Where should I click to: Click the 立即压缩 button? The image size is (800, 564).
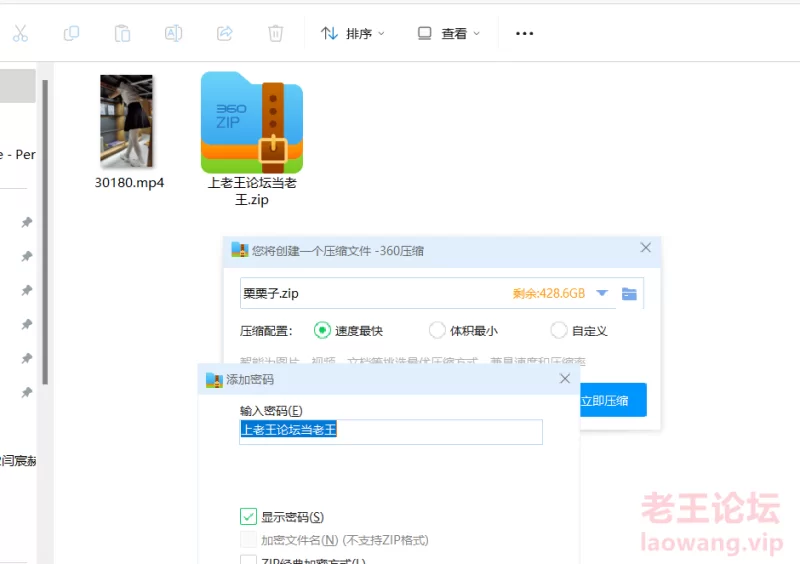pyautogui.click(x=613, y=400)
